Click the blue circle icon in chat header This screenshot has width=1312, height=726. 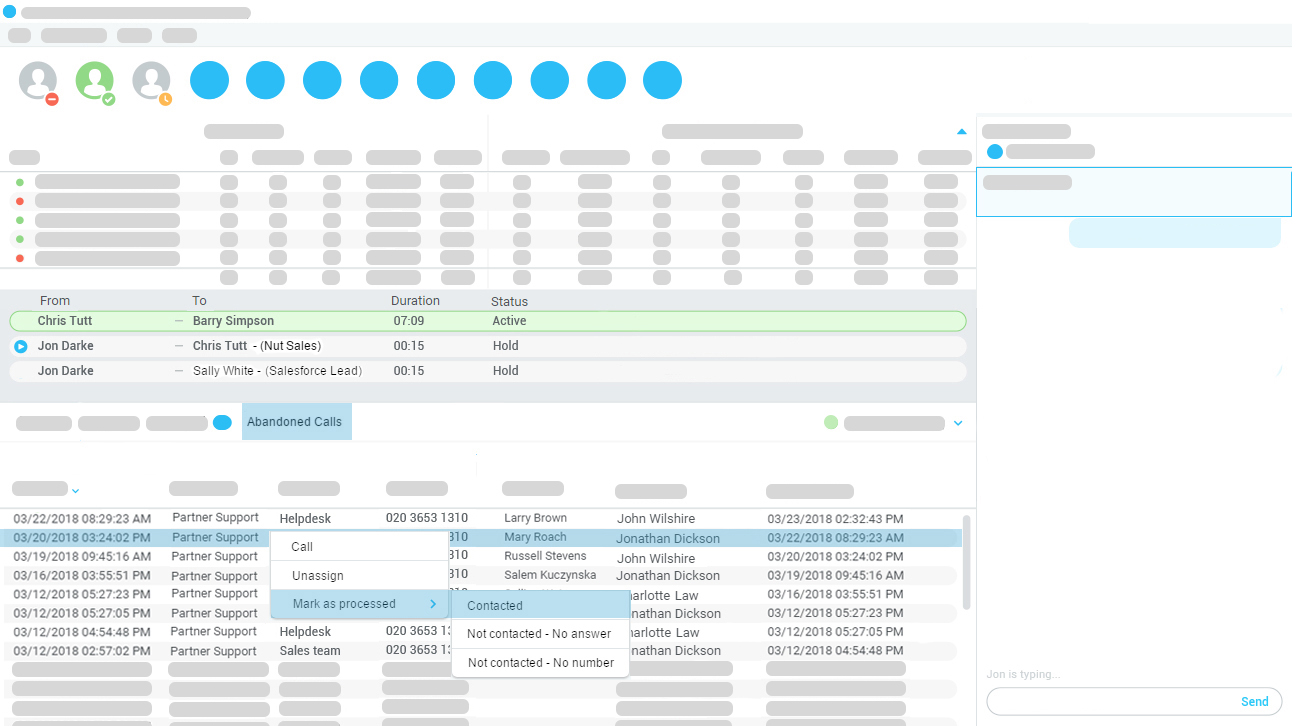tap(995, 152)
